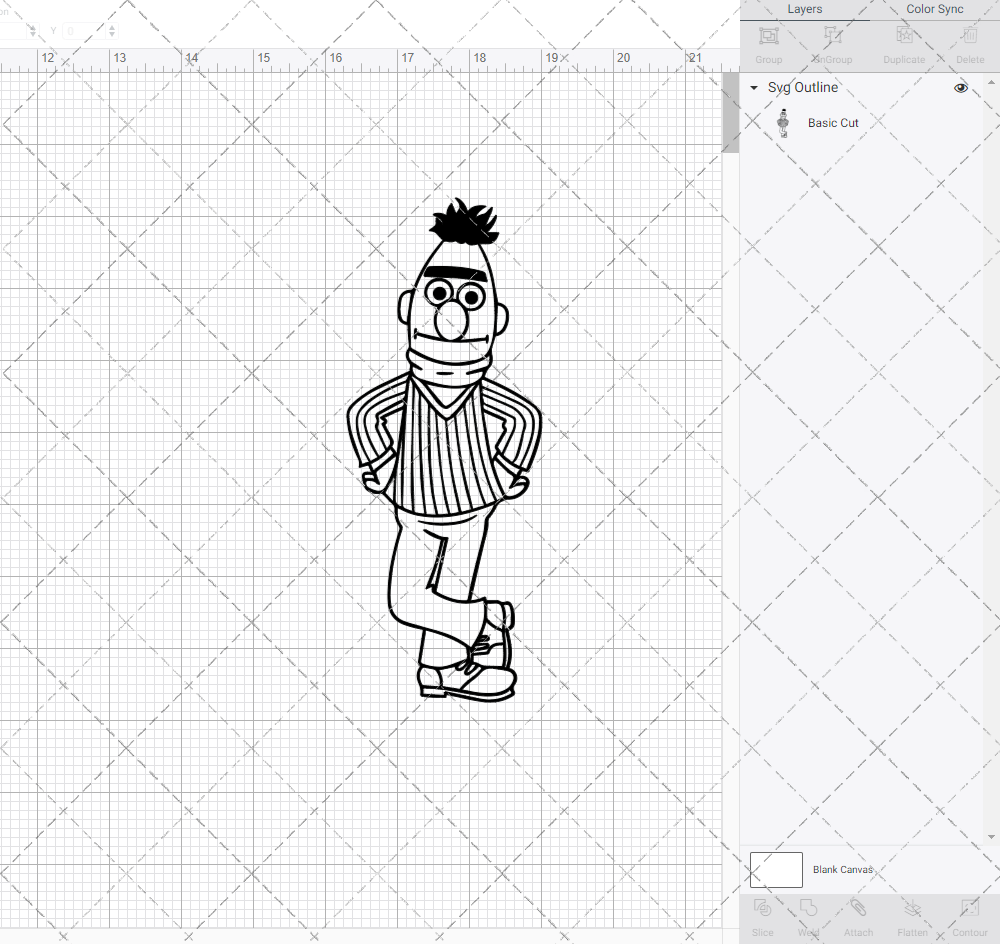Switch to the Layers tab
1000x944 pixels.
(x=804, y=9)
